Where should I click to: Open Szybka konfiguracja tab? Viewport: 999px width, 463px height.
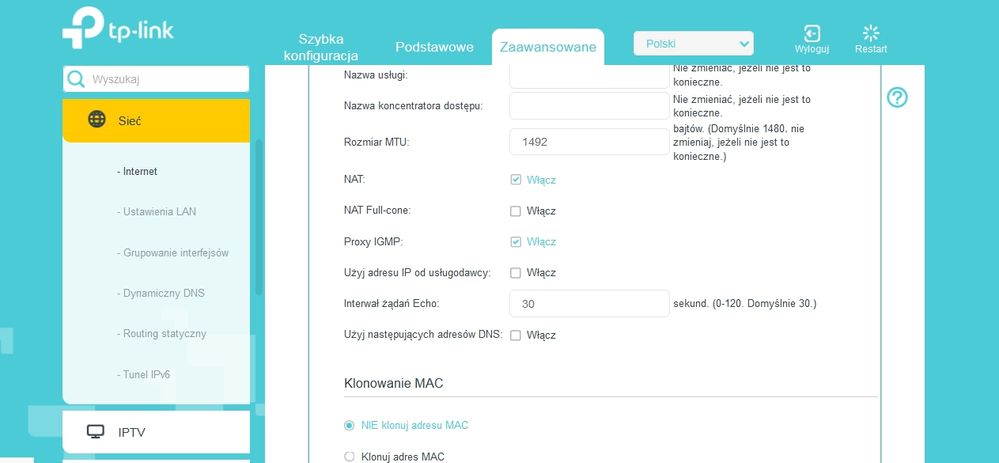point(320,47)
